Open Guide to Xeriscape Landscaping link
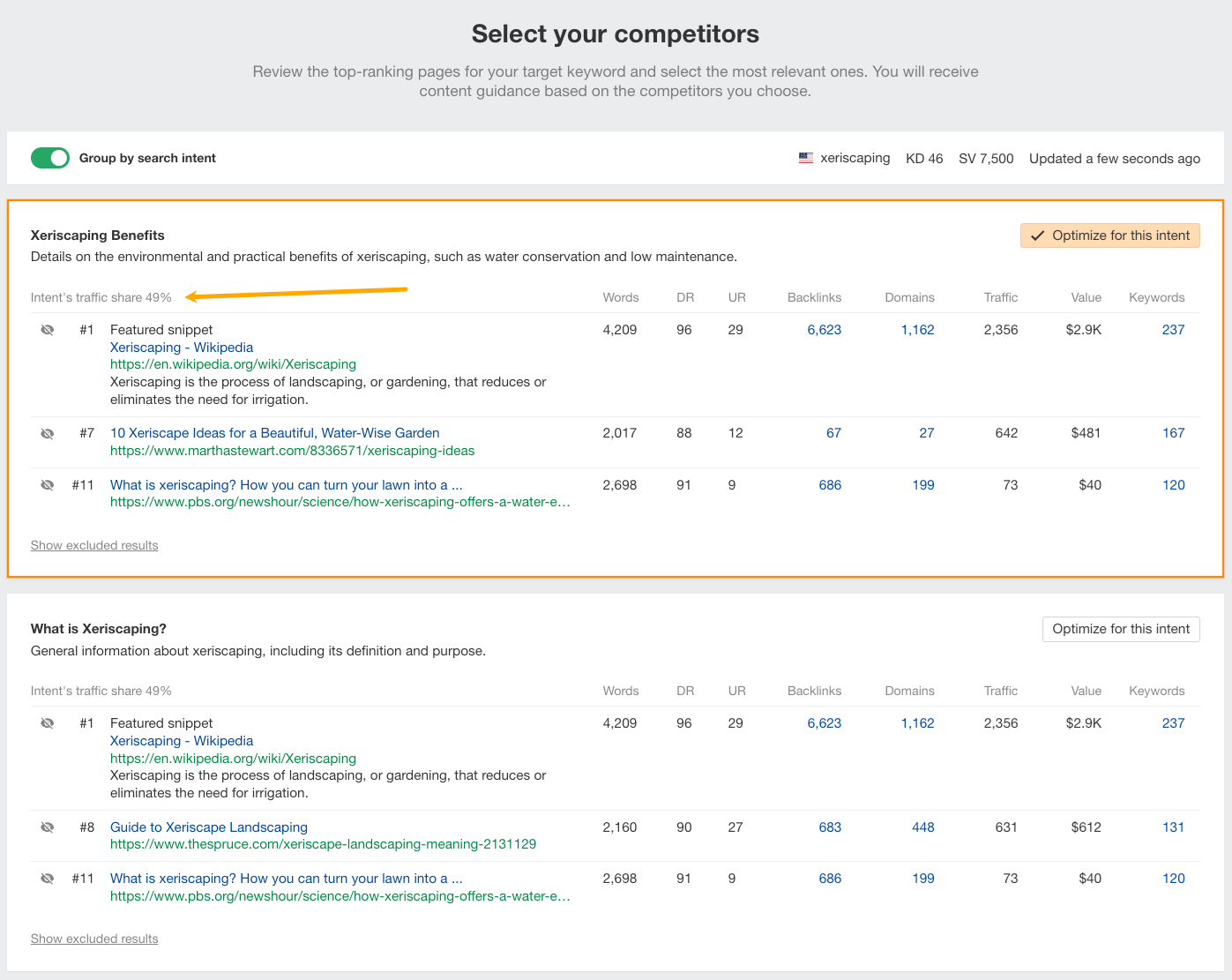The height and width of the screenshot is (980, 1232). click(209, 827)
